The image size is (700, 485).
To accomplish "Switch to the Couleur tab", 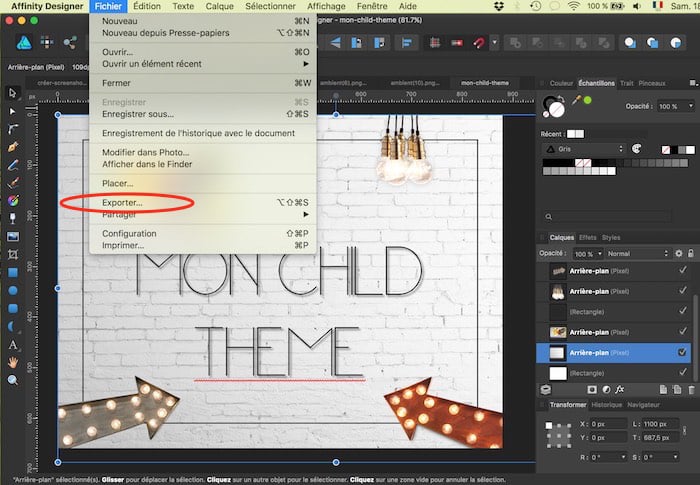I will tap(561, 83).
